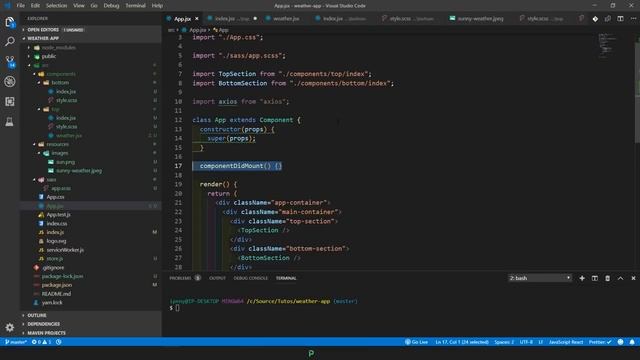Expand the Open Editors section

91,30
